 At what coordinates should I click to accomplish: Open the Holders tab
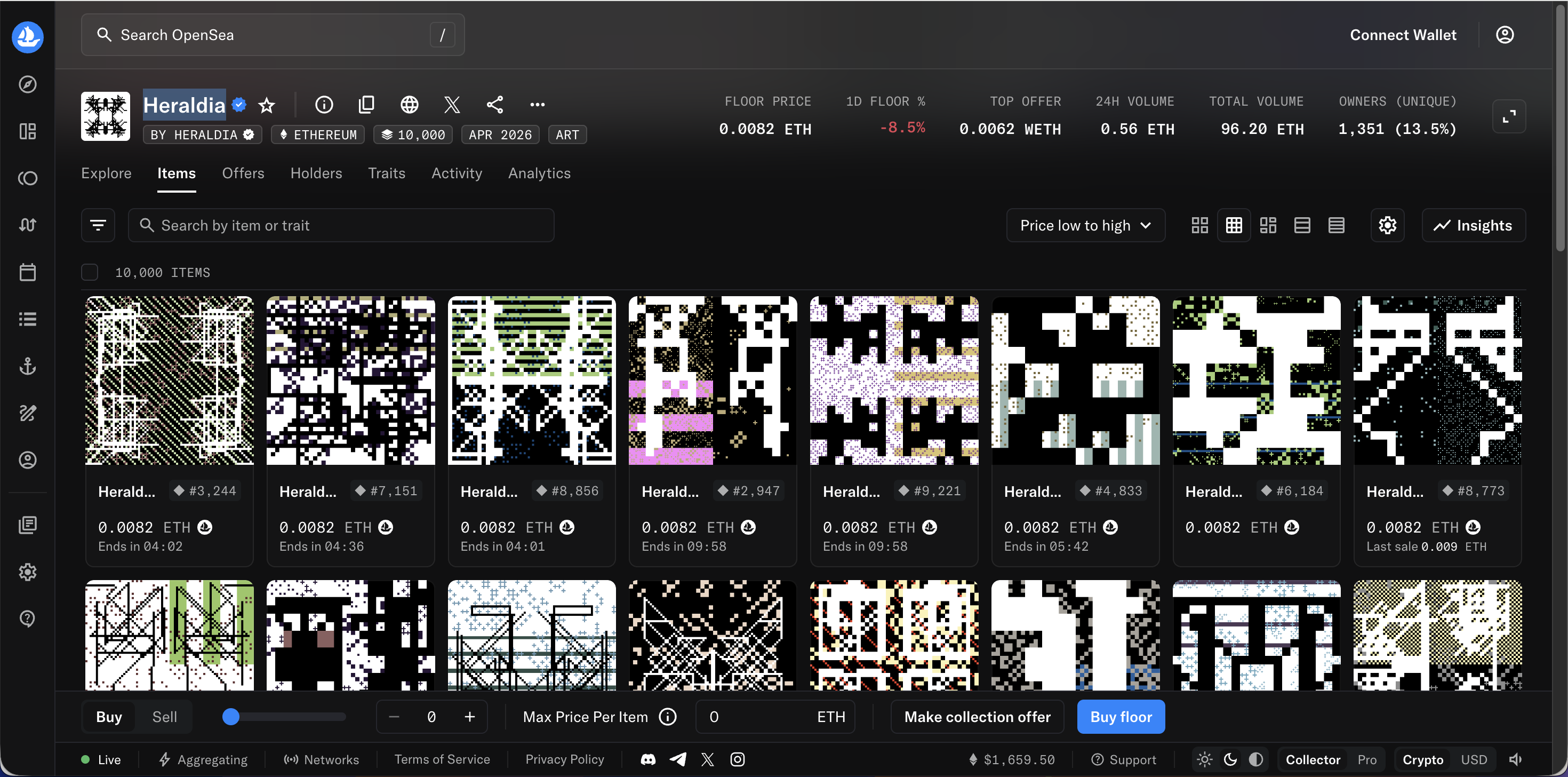coord(316,173)
